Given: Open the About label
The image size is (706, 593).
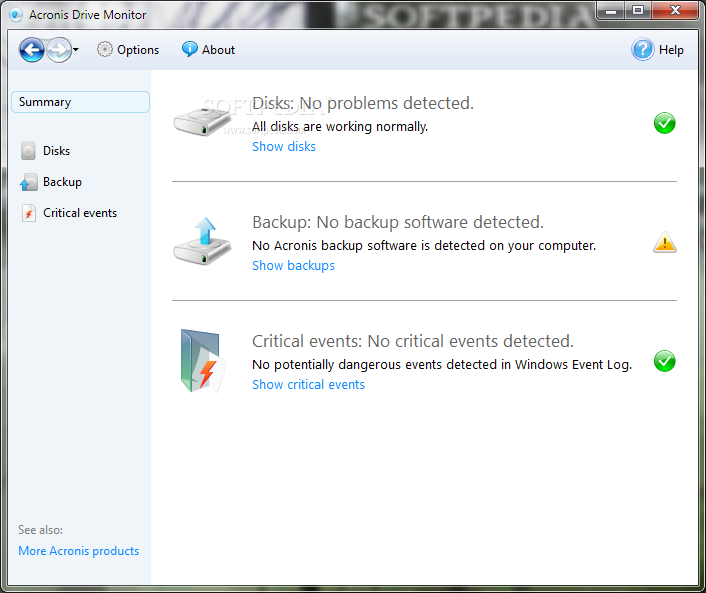Looking at the screenshot, I should coord(218,50).
